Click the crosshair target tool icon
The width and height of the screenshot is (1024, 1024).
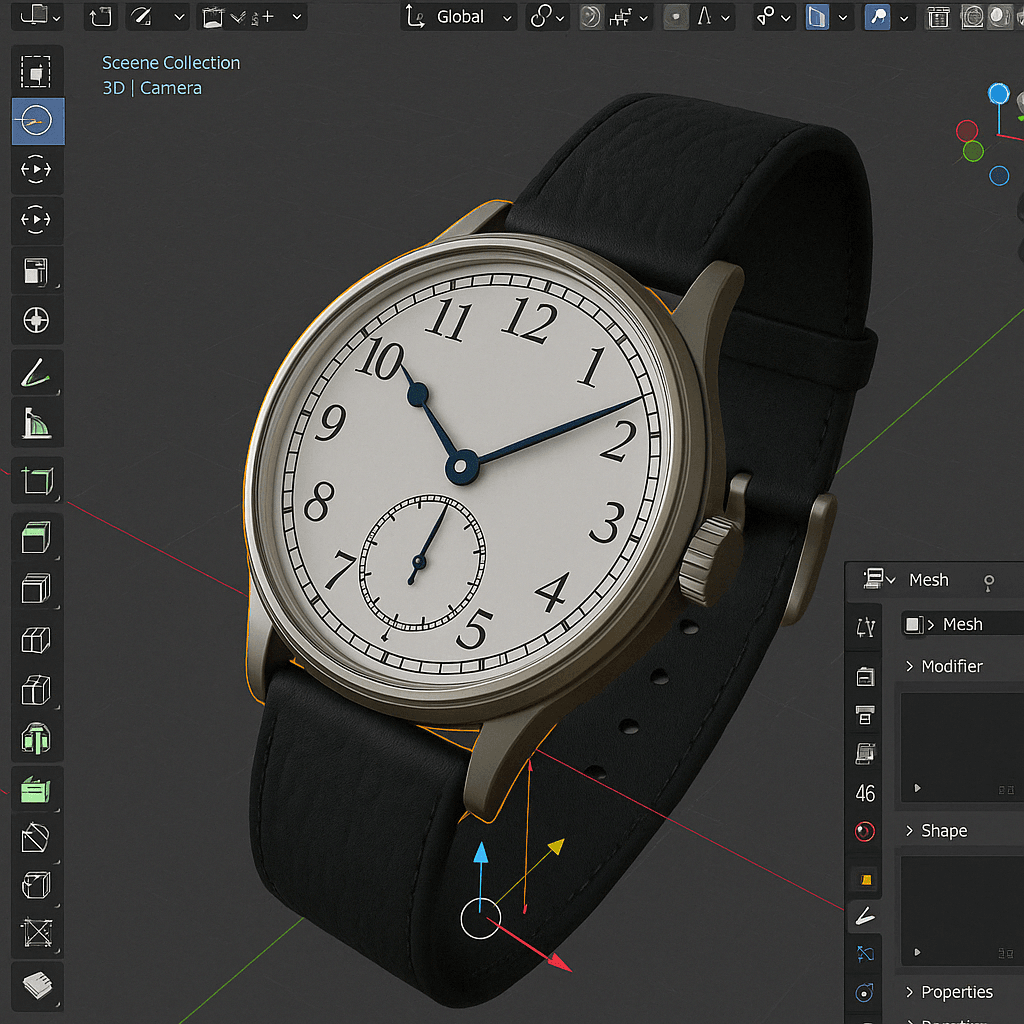pos(37,321)
